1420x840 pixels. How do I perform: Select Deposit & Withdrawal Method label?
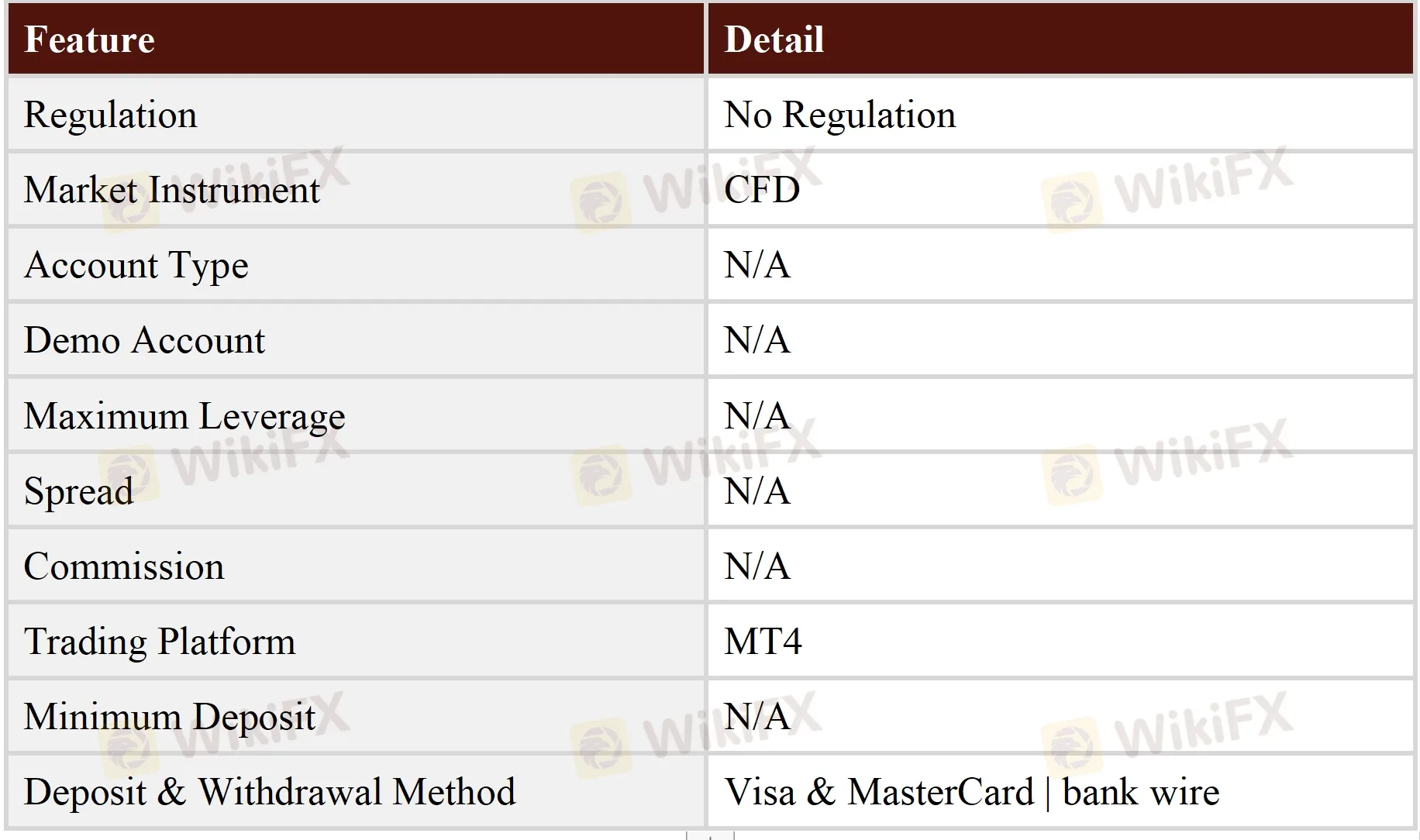pyautogui.click(x=270, y=793)
